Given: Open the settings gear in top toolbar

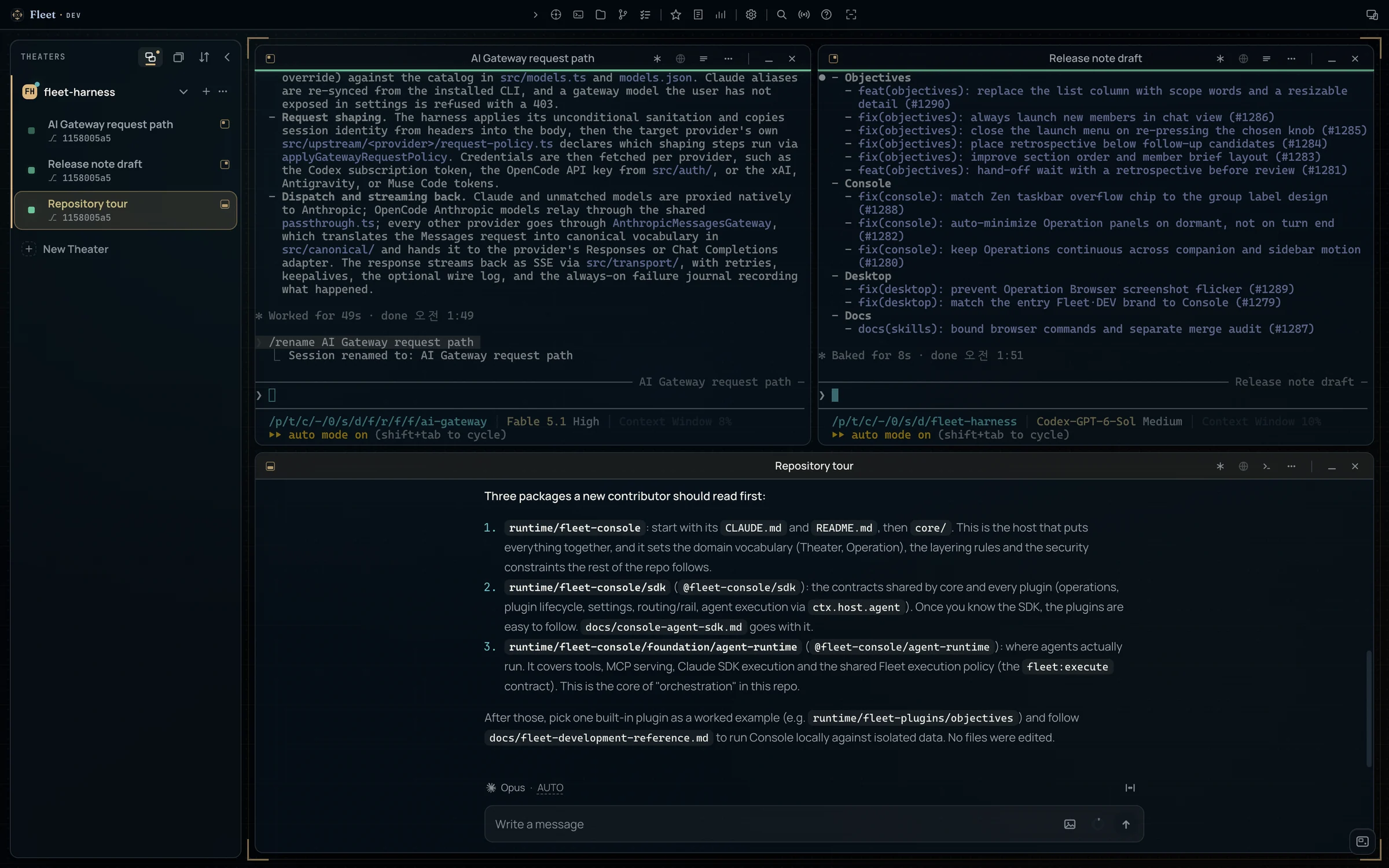Looking at the screenshot, I should 751,15.
